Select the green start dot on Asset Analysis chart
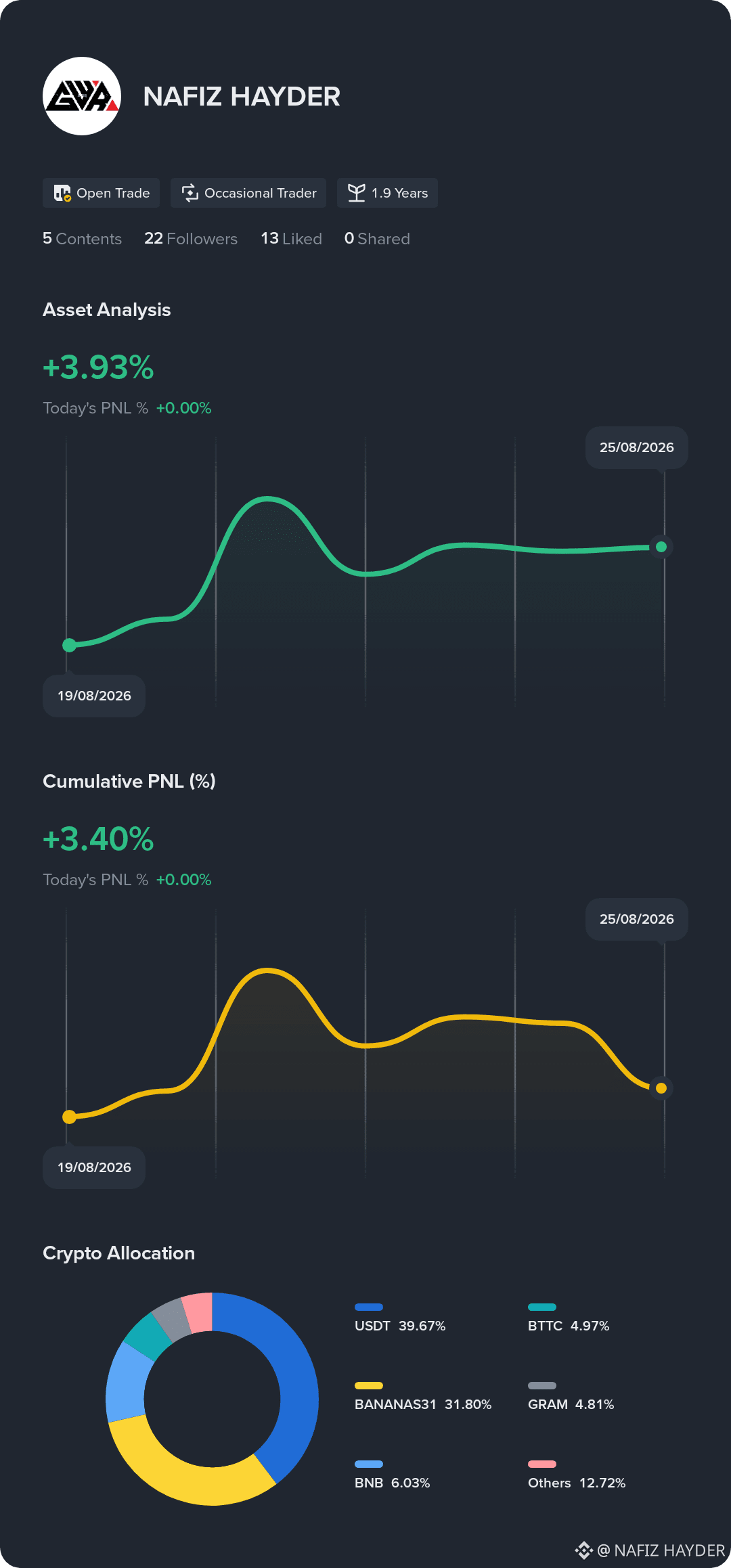 coord(69,645)
